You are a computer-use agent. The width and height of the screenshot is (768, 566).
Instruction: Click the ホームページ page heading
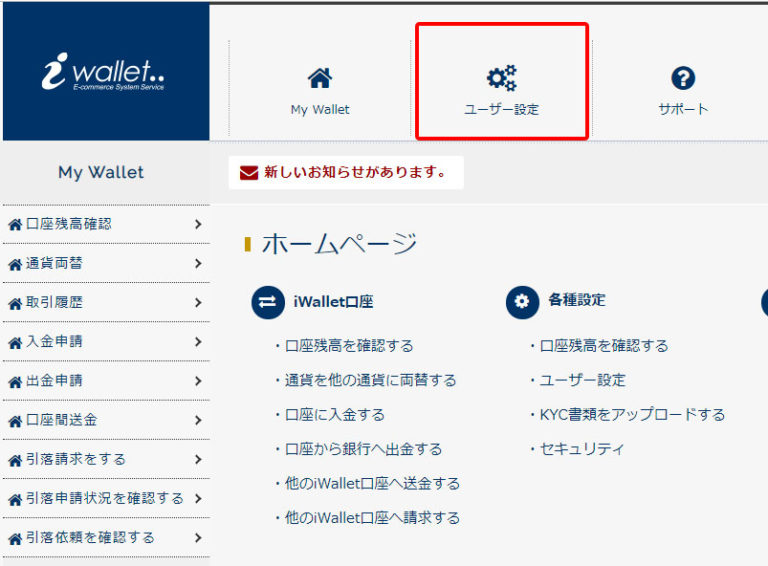tap(339, 243)
